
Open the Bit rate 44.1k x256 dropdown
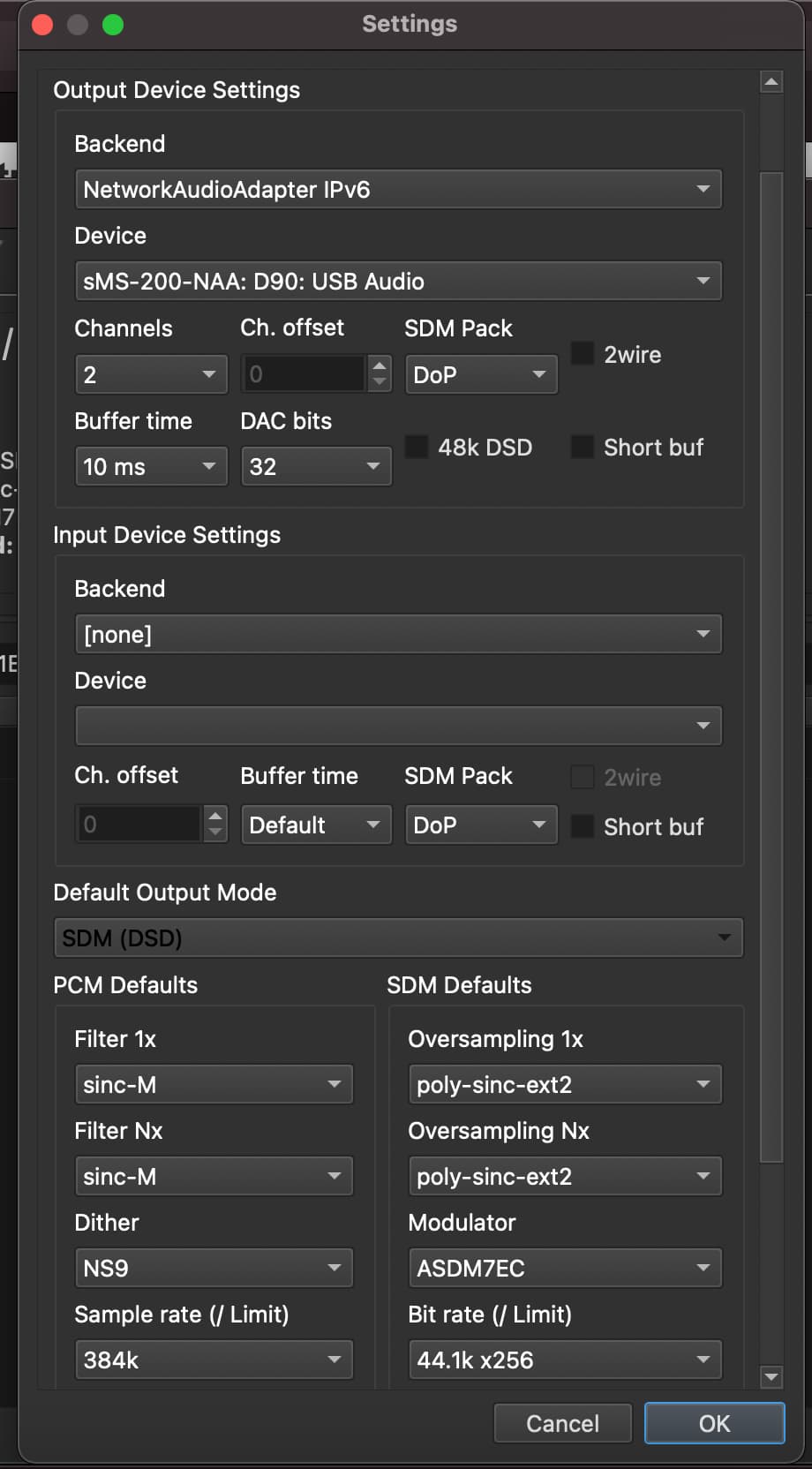tap(565, 1360)
